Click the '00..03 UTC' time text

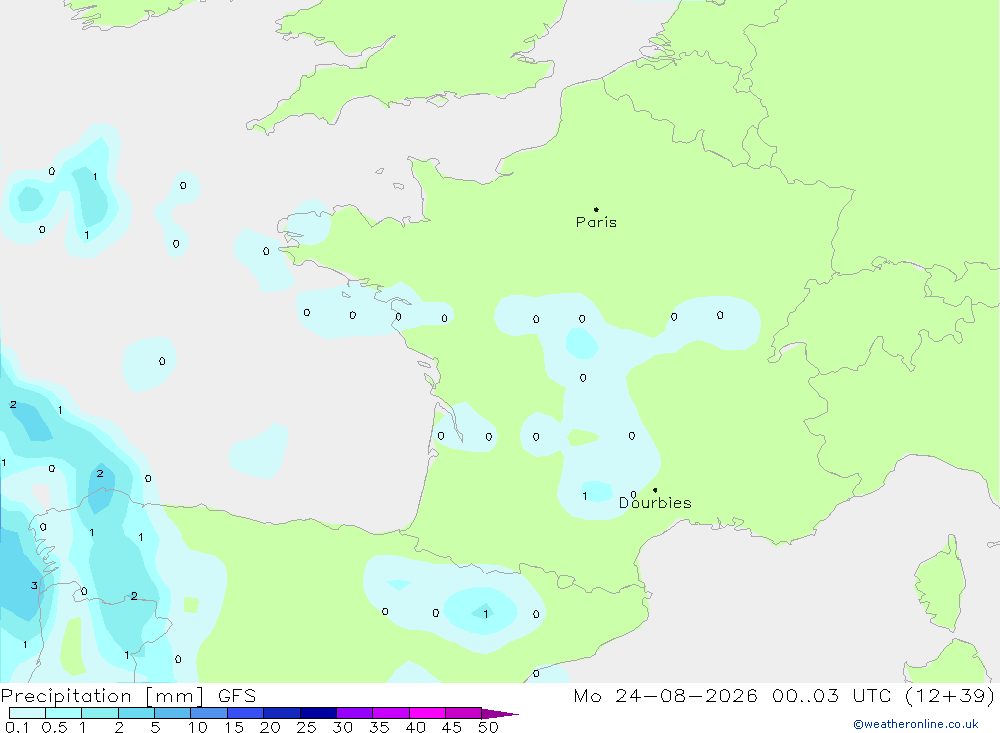pos(832,695)
